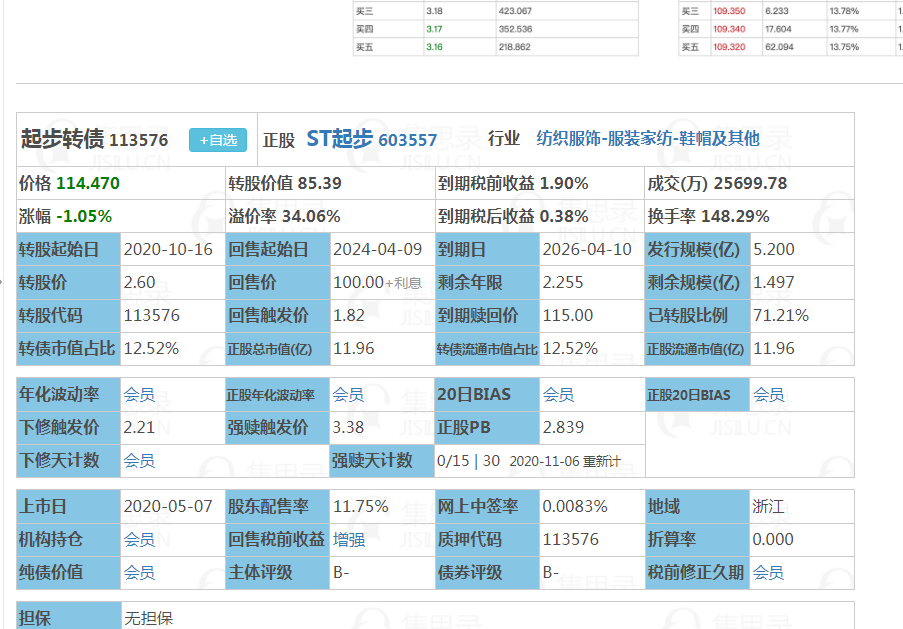Click the 会员 link beside 正股年化波动率
903x629 pixels.
348,395
